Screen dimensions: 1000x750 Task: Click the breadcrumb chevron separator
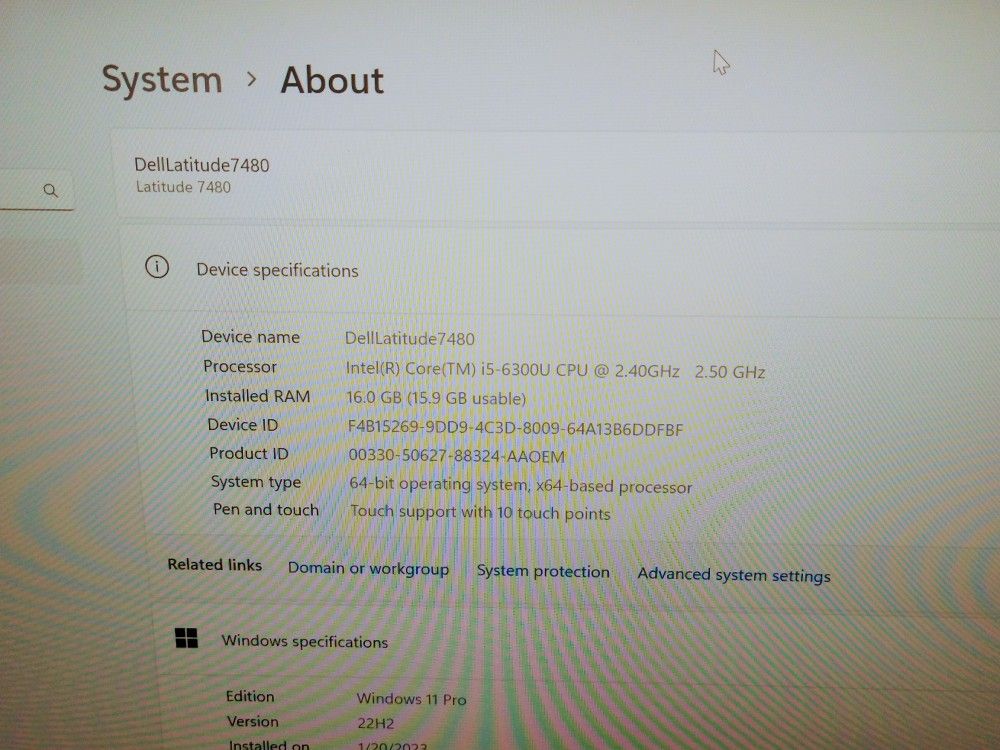coord(252,79)
